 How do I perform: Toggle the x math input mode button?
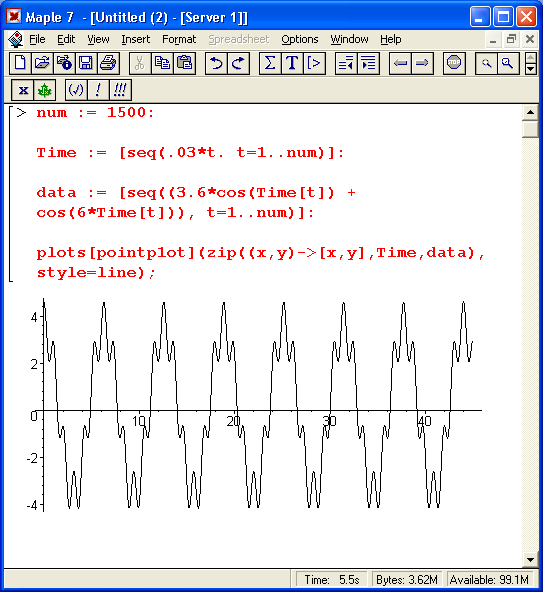click(23, 90)
